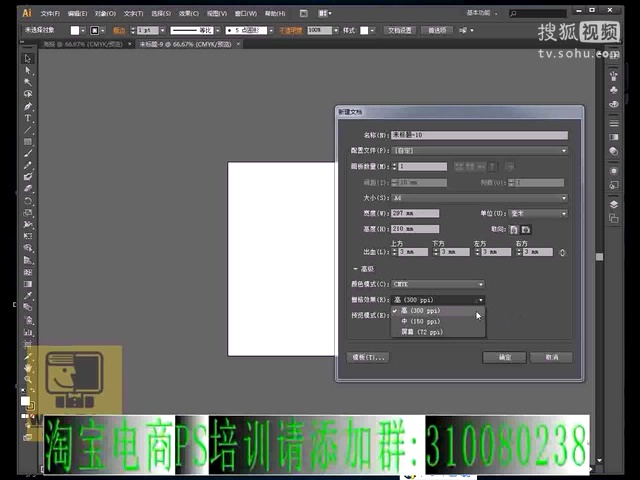Screen dimensions: 640x480
Task: Select the Width tool
Action: pyautogui.click(x=28, y=224)
